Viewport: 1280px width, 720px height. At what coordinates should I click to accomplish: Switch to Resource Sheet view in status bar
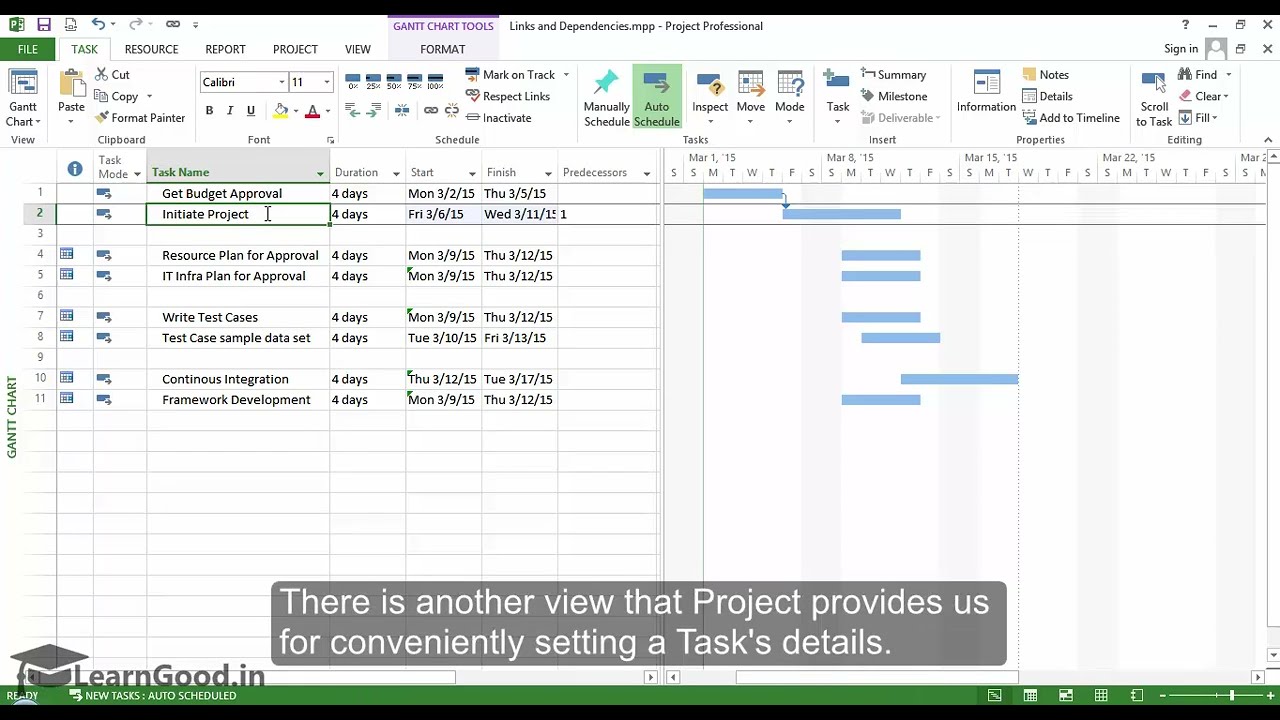[1101, 695]
